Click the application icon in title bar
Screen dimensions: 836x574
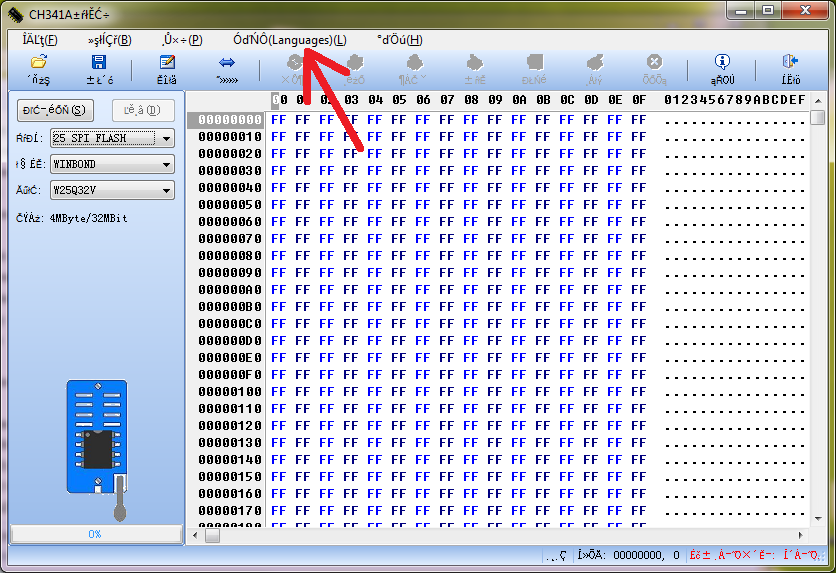coord(15,14)
